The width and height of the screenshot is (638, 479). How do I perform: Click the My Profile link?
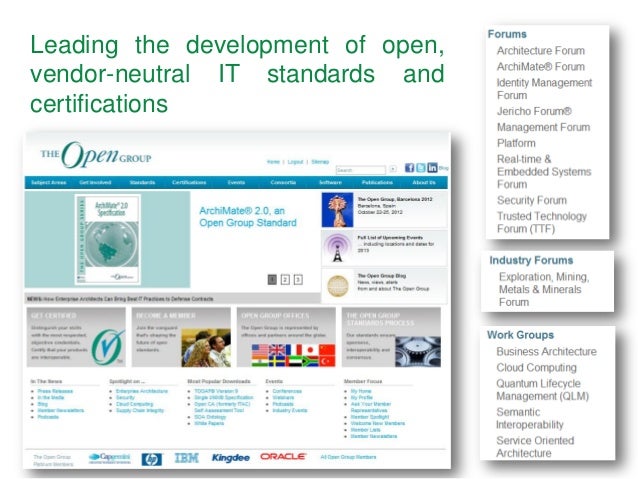click(x=362, y=398)
